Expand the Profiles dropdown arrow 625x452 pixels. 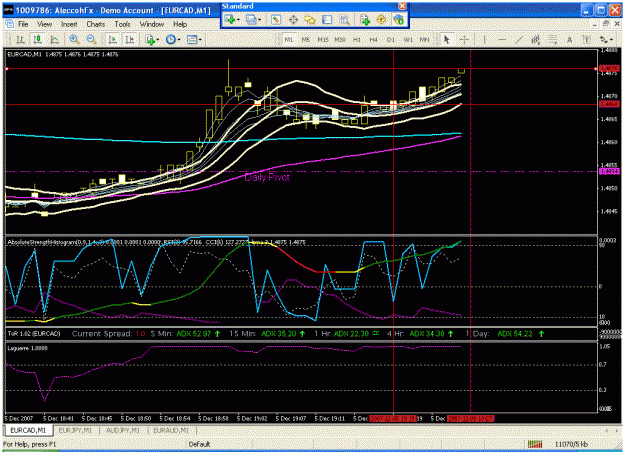tap(259, 19)
